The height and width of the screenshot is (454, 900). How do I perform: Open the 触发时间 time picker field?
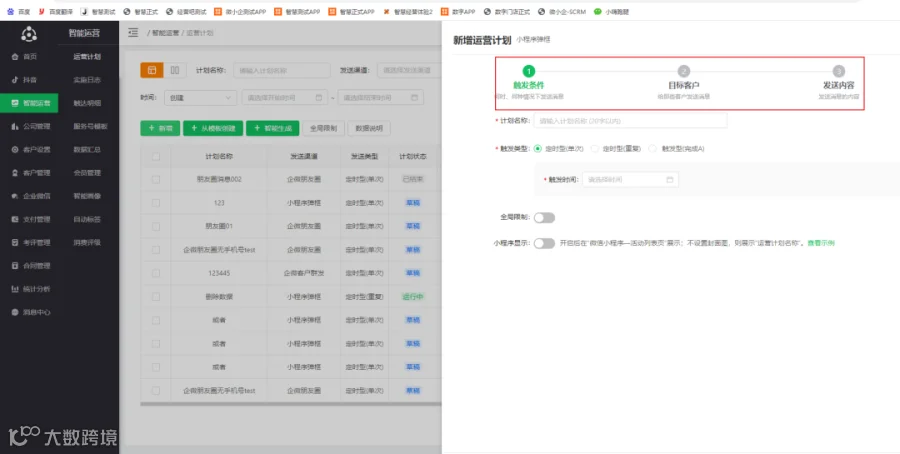pos(630,180)
